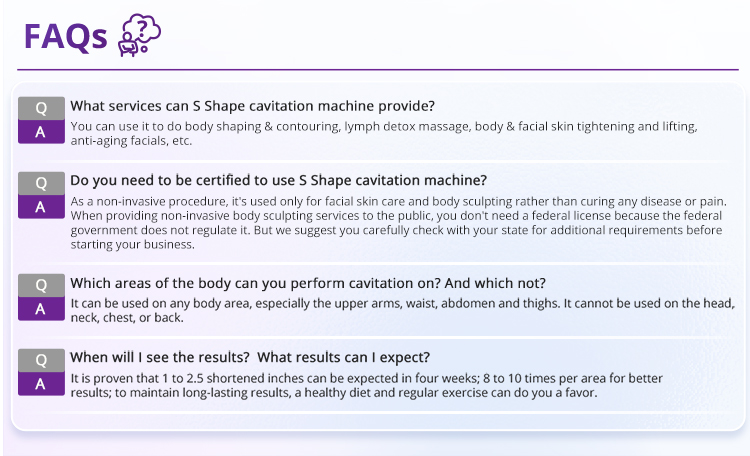This screenshot has height=456, width=750.
Task: Click the answer about 1 to 2.5 inches
Action: (366, 385)
